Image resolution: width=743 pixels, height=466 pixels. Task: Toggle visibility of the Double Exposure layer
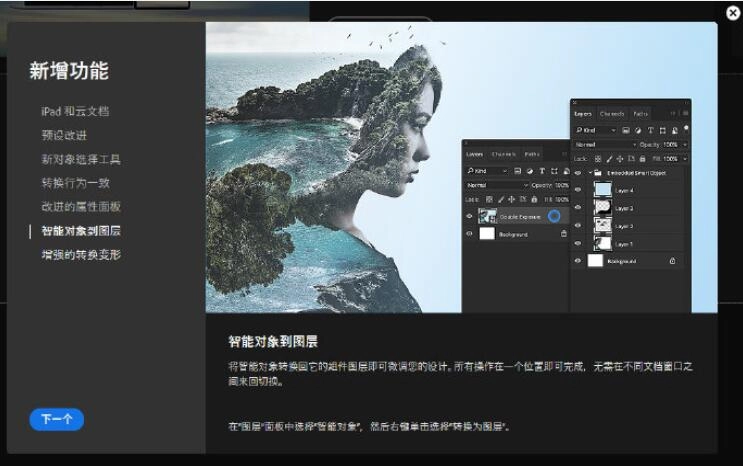(x=470, y=216)
